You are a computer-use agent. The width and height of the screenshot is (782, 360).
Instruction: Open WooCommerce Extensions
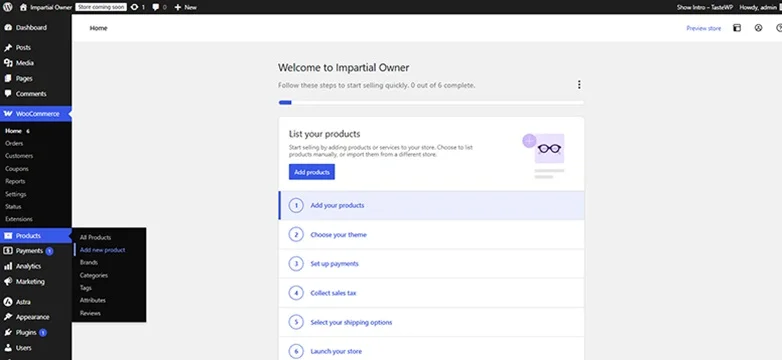tap(18, 219)
